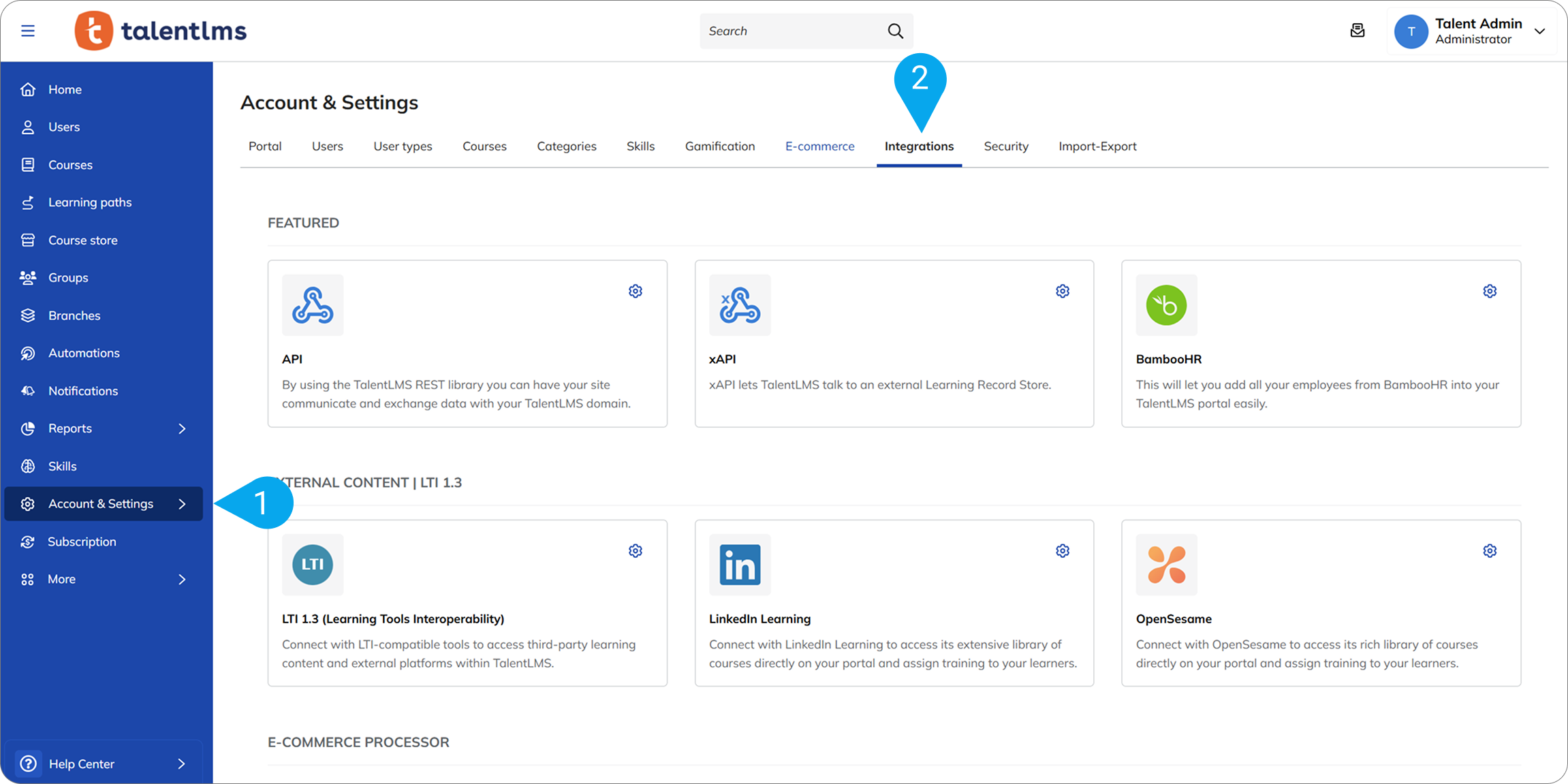The height and width of the screenshot is (784, 1568).
Task: Open settings gear on OpenSesame card
Action: point(1489,550)
